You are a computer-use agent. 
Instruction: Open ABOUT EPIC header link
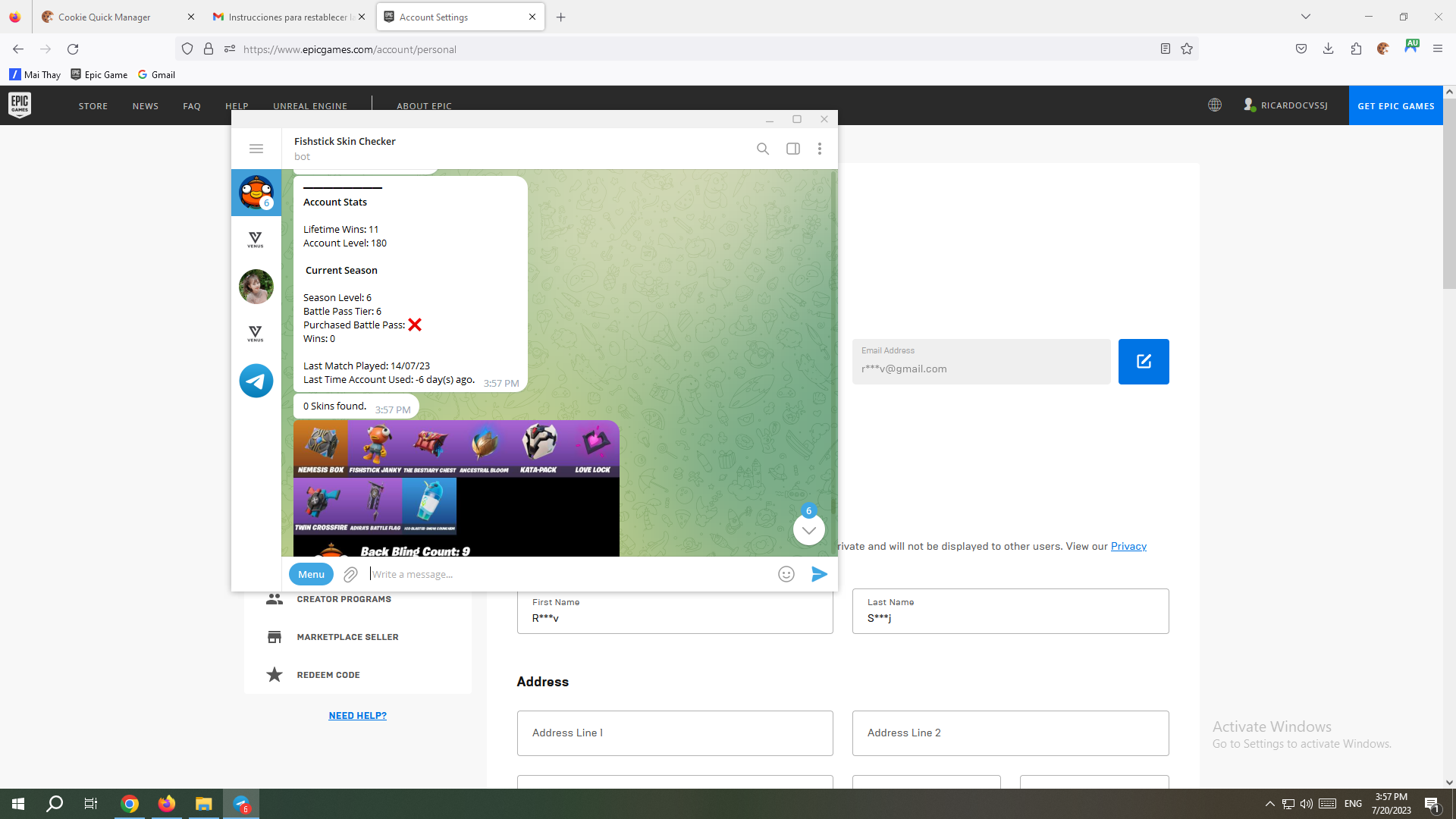(425, 106)
